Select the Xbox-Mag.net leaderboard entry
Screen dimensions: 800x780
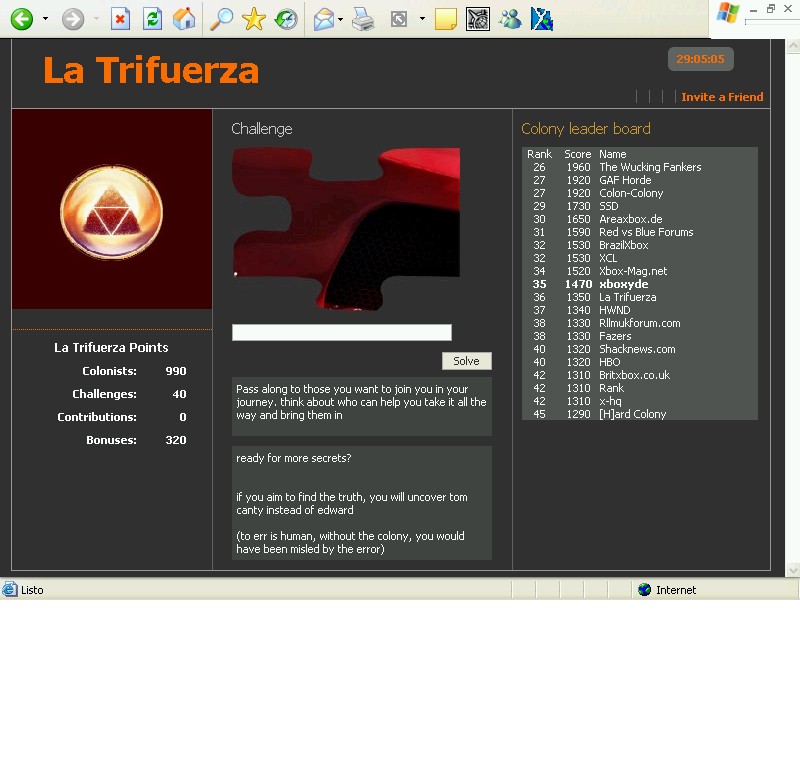[x=640, y=271]
